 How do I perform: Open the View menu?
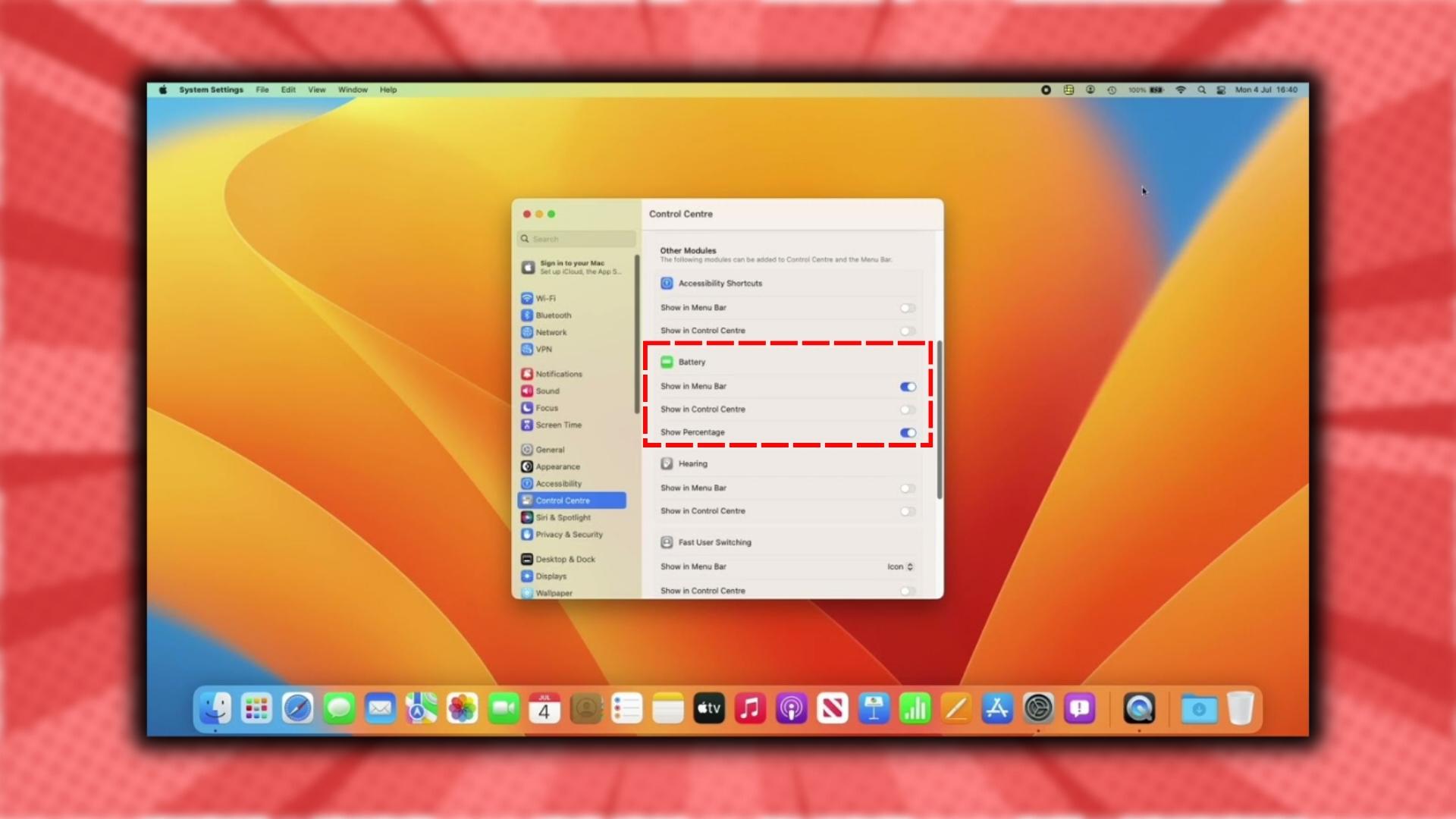pyautogui.click(x=316, y=89)
